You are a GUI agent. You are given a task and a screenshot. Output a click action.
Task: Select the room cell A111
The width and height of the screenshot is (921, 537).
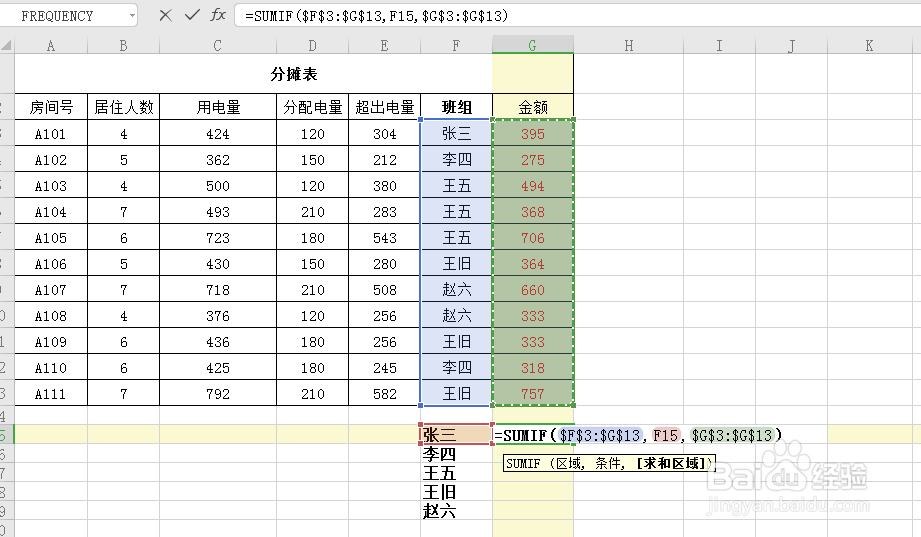pyautogui.click(x=51, y=394)
